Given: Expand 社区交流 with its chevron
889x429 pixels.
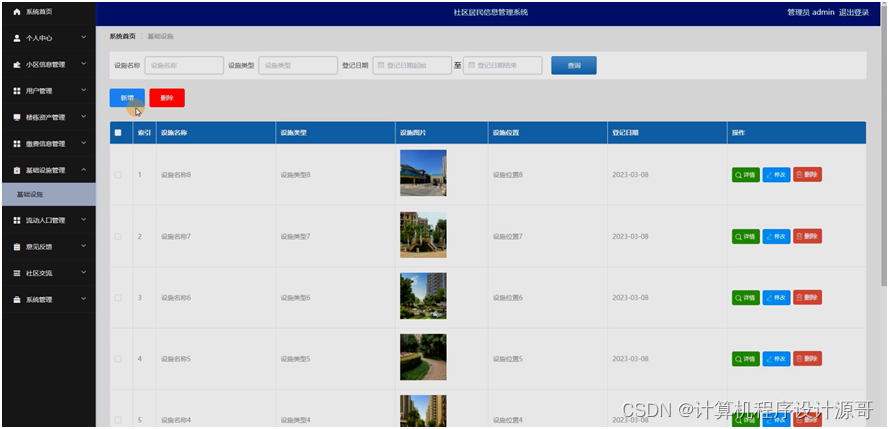Looking at the screenshot, I should (83, 273).
